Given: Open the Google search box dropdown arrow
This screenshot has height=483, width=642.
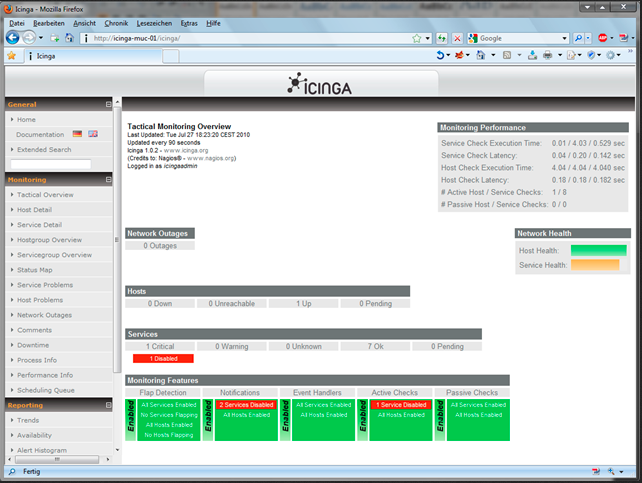Looking at the screenshot, I should [x=565, y=38].
